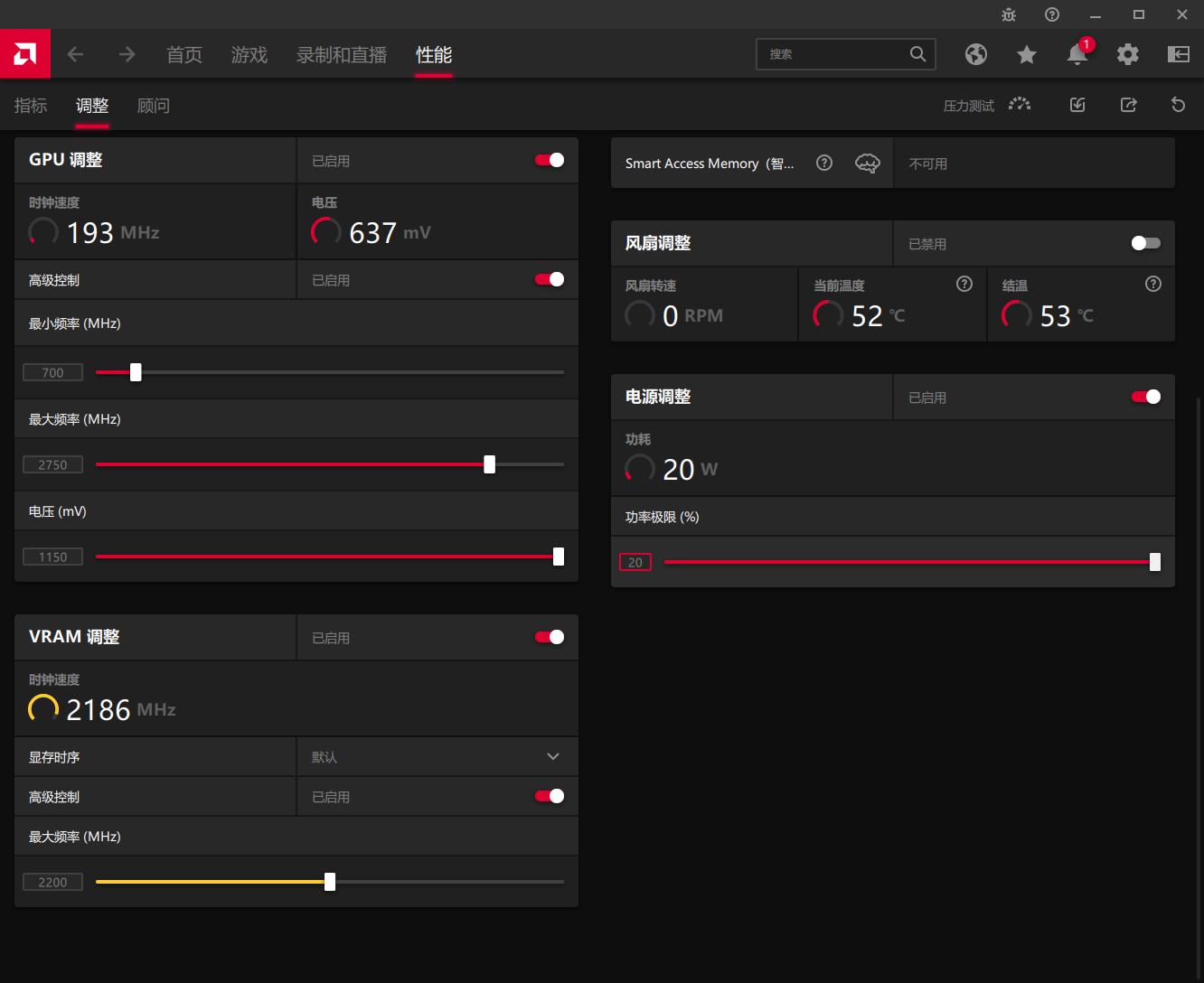Click the 最大频率 GPU slider handle
This screenshot has height=983, width=1204.
pos(489,464)
